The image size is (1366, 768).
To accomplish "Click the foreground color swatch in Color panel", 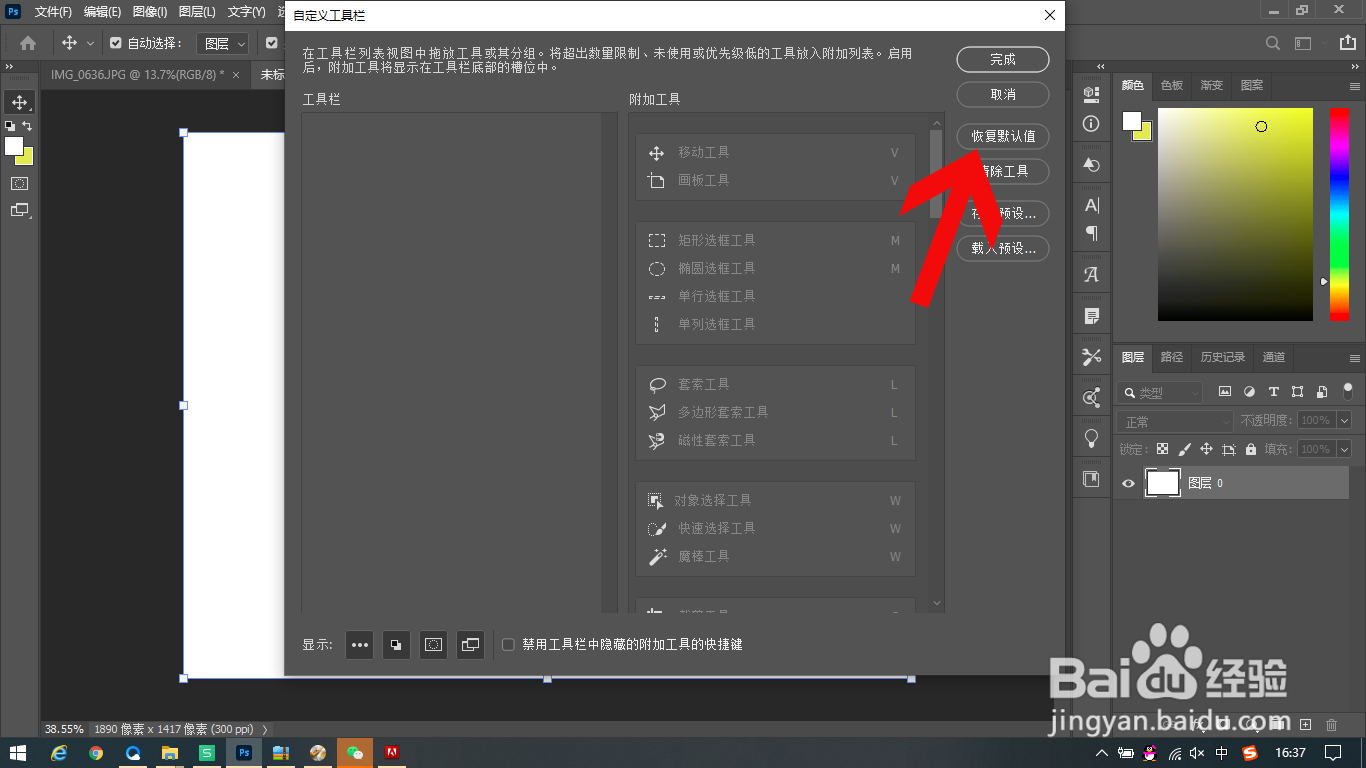I will 1131,120.
